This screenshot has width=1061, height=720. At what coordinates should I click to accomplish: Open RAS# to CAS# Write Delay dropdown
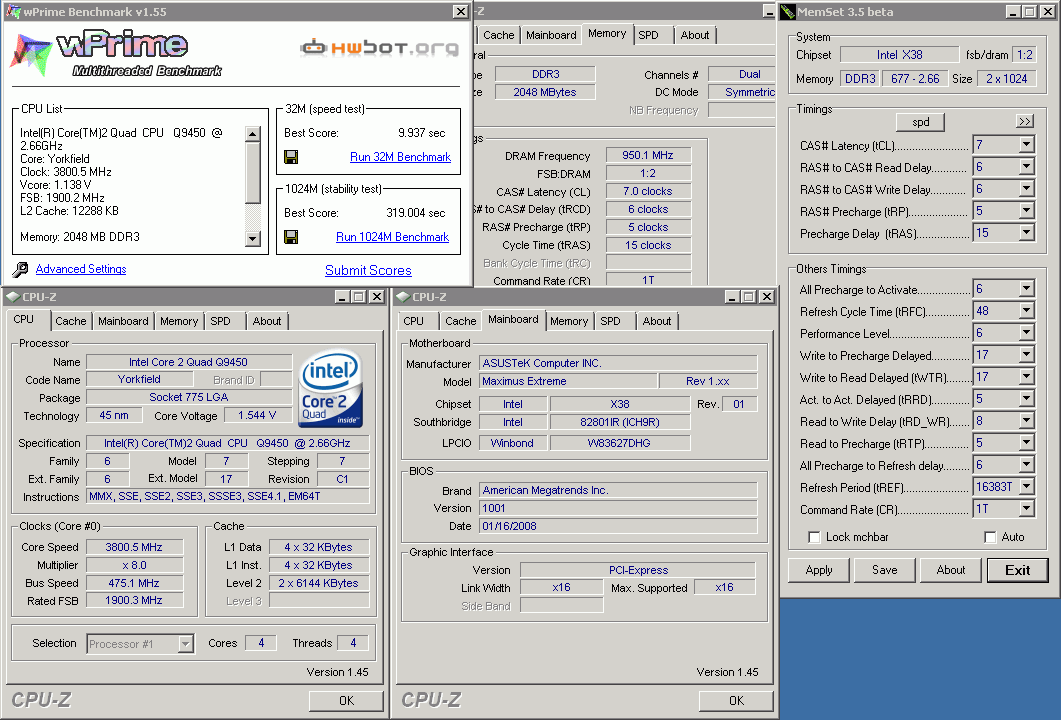pos(1026,189)
